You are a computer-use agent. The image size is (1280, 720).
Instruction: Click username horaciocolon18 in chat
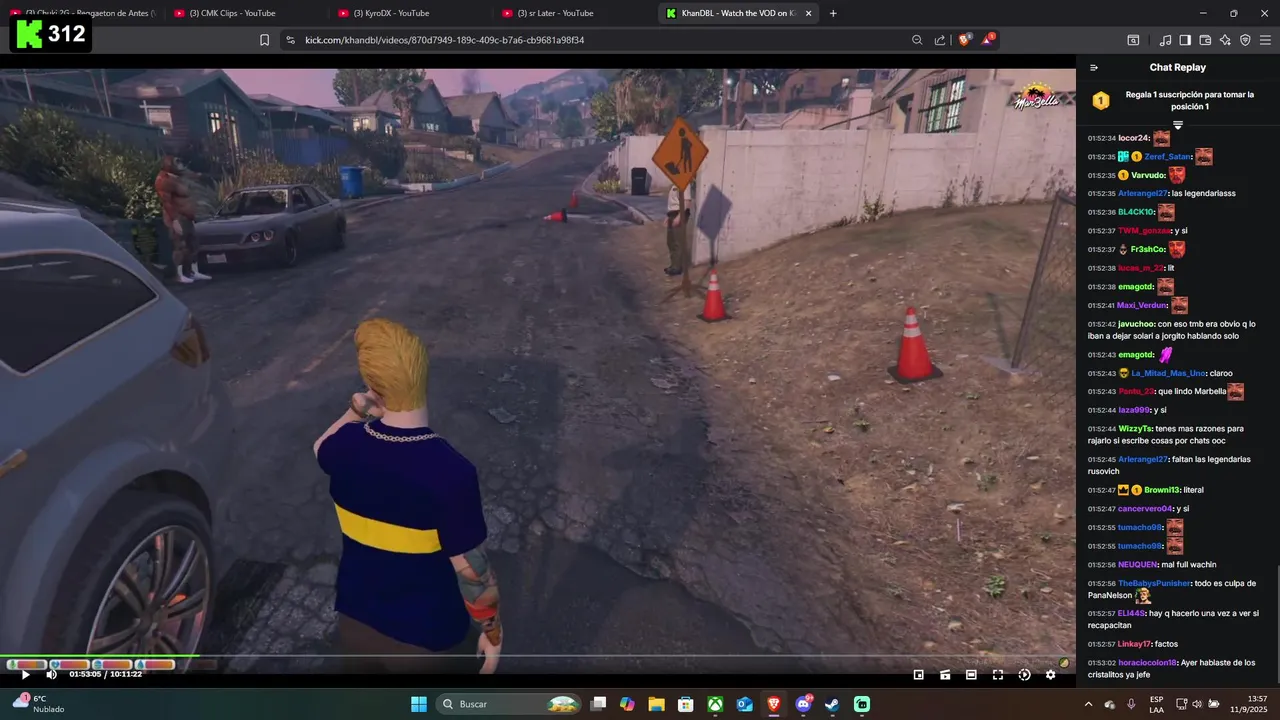click(1148, 662)
